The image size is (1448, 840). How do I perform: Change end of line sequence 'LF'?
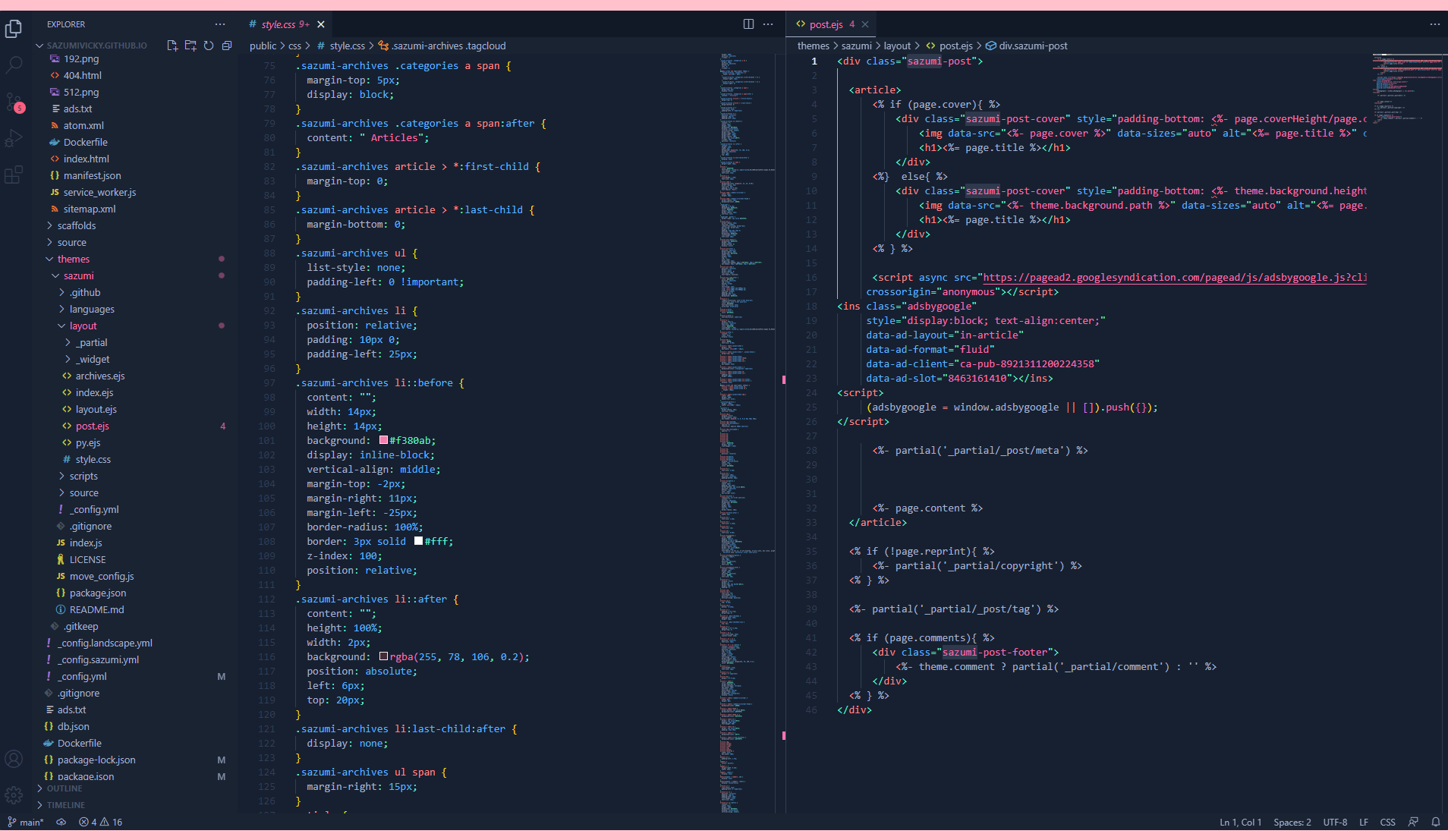point(1364,822)
